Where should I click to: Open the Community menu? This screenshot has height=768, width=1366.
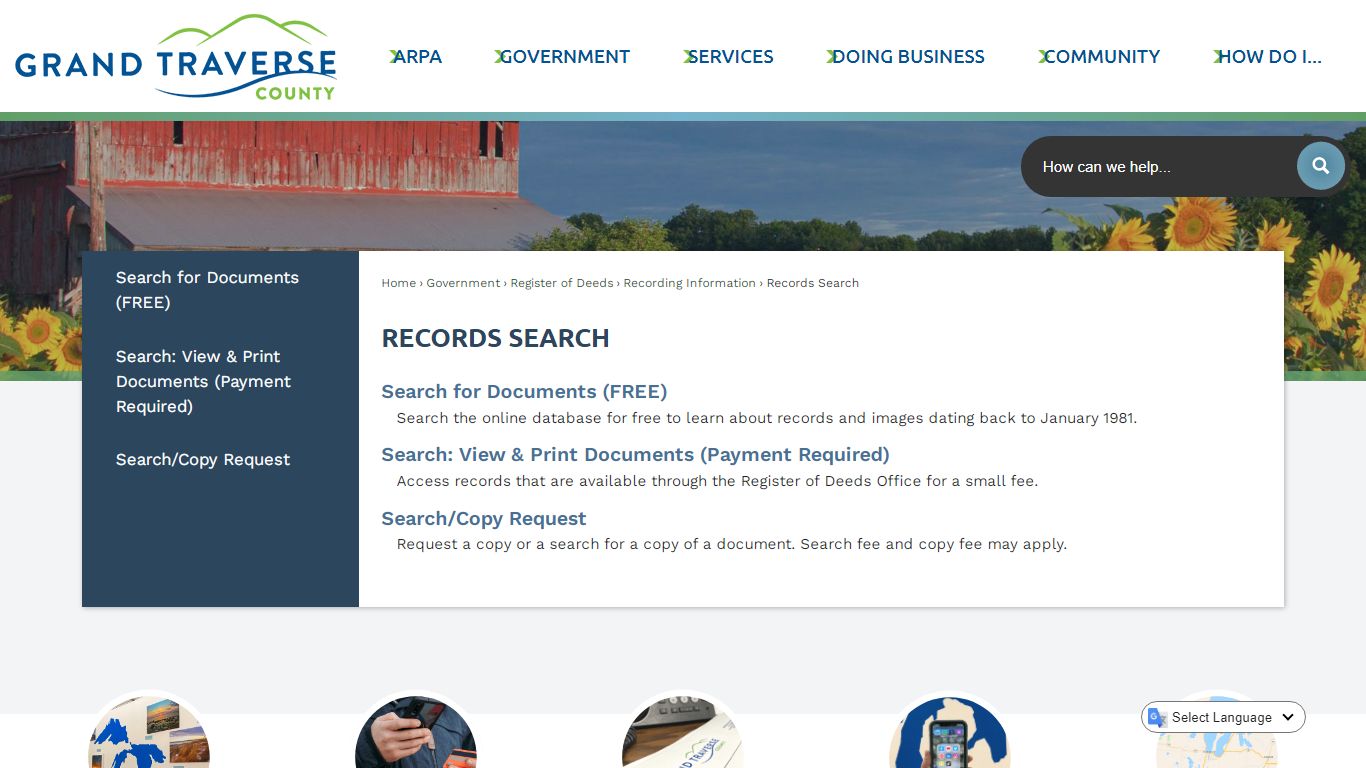point(1099,57)
